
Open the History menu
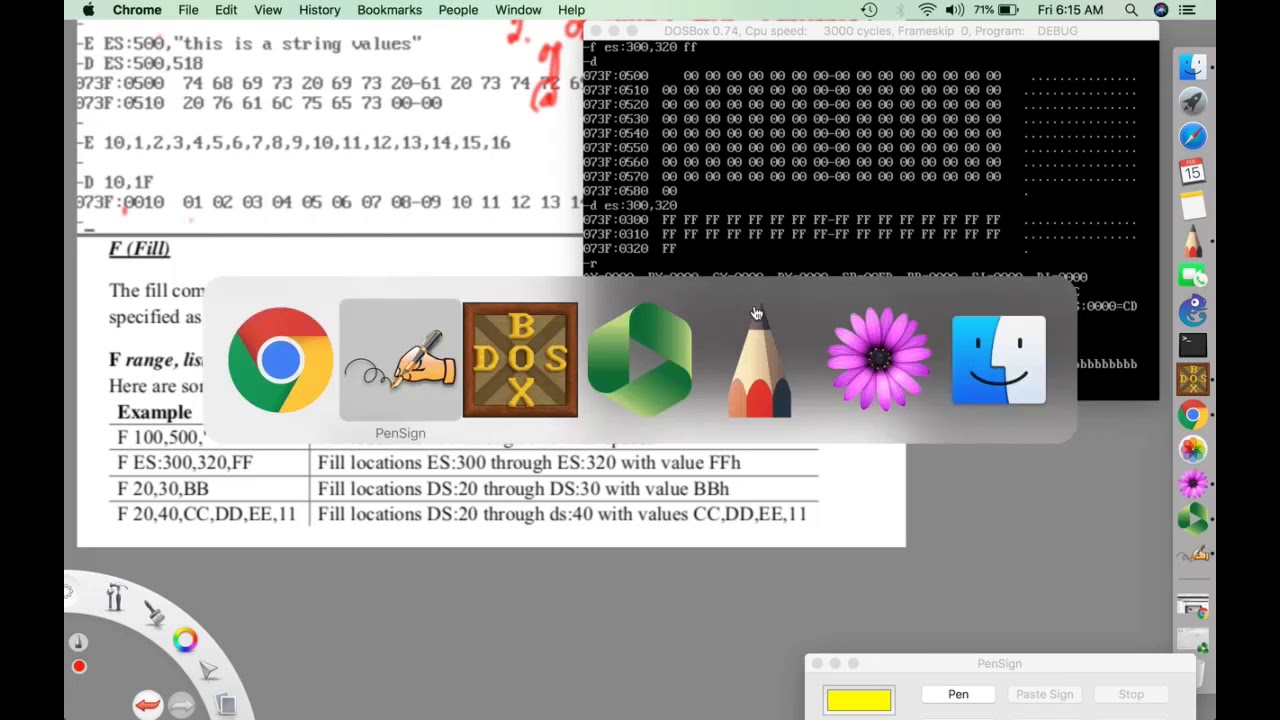(x=320, y=10)
